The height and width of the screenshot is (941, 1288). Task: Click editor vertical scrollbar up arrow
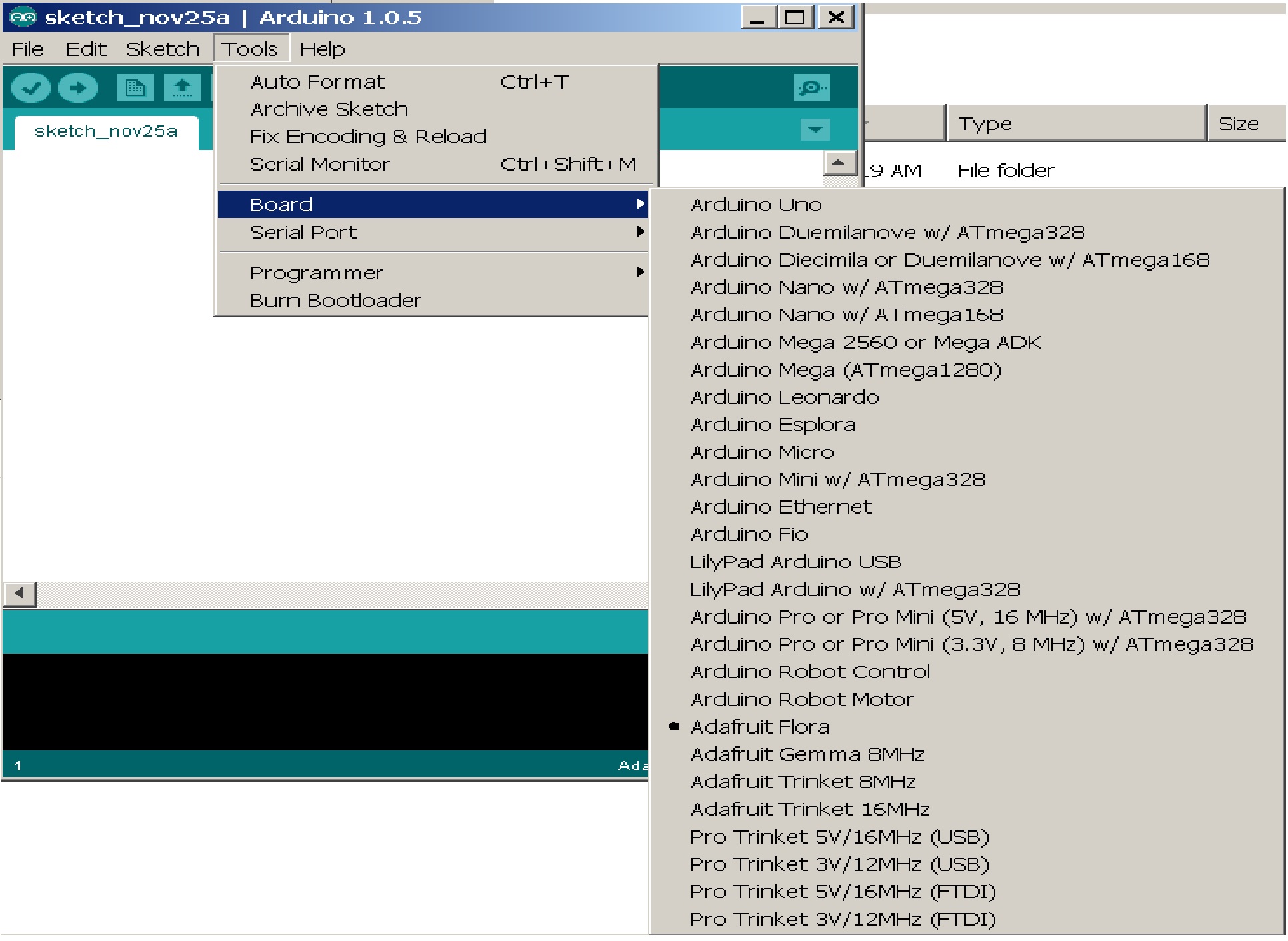pyautogui.click(x=840, y=163)
